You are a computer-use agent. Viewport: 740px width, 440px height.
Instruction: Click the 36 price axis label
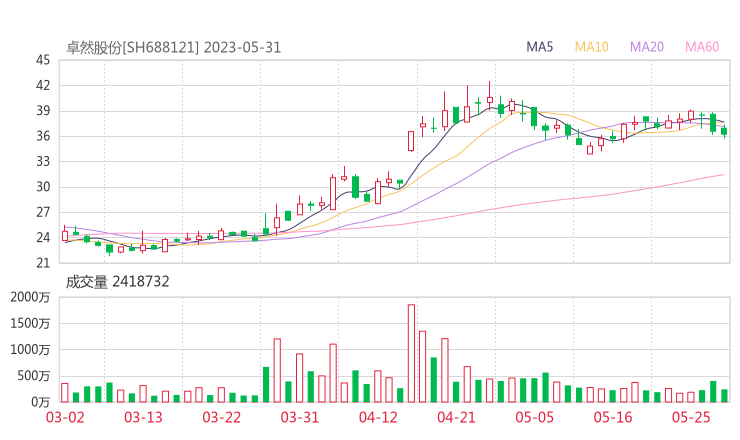tap(43, 136)
